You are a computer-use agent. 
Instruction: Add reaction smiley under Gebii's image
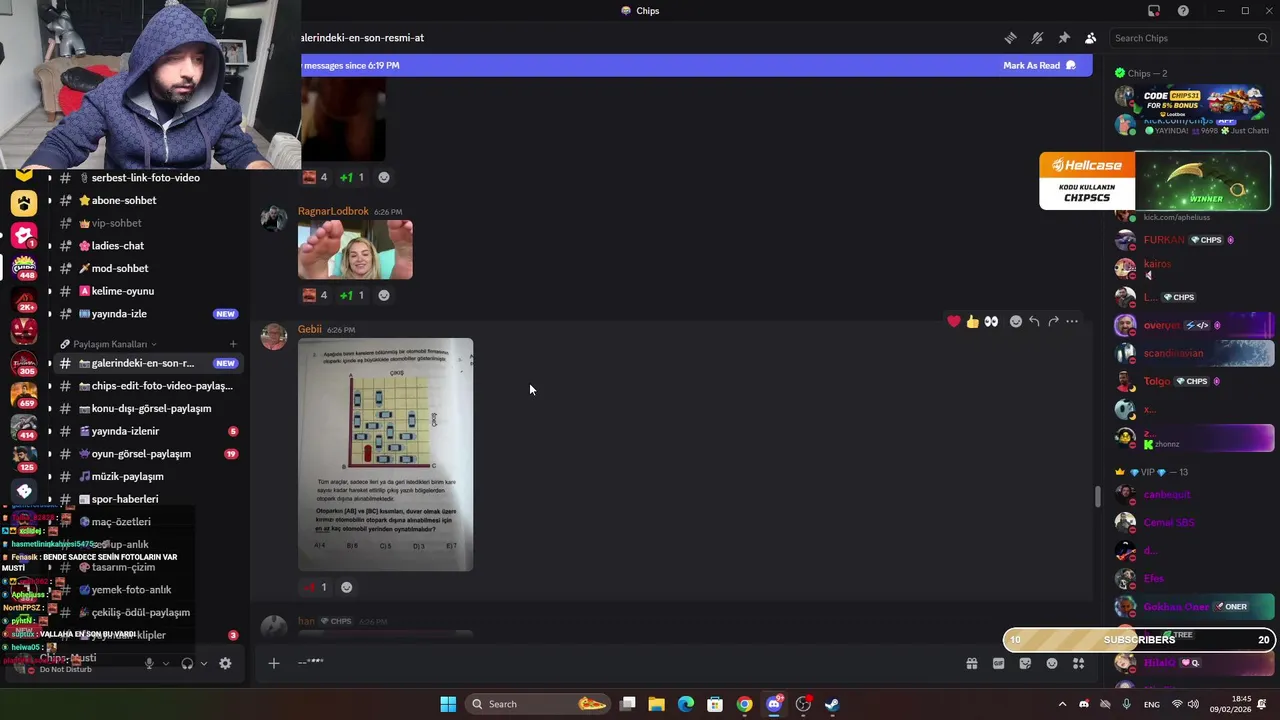pyautogui.click(x=347, y=587)
